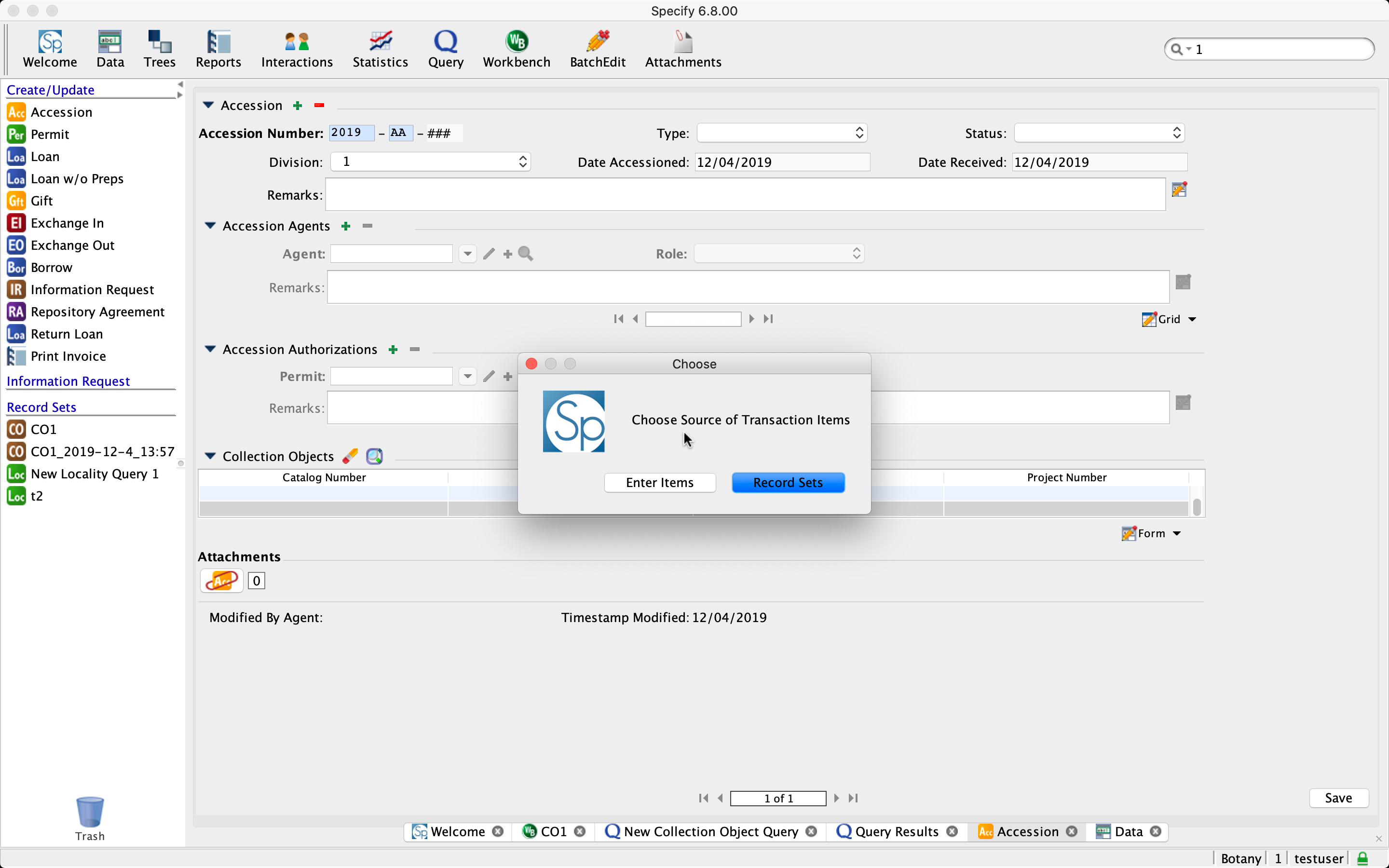Click the eraser icon beside Collection Objects

[x=350, y=455]
